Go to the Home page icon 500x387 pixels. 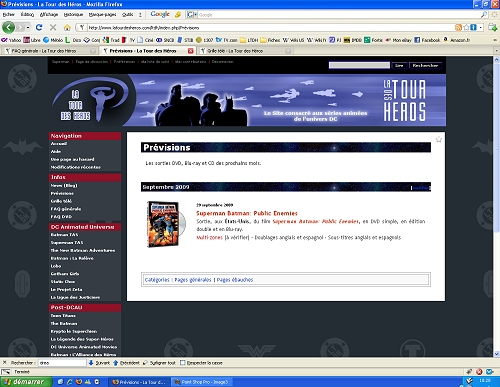(x=67, y=27)
